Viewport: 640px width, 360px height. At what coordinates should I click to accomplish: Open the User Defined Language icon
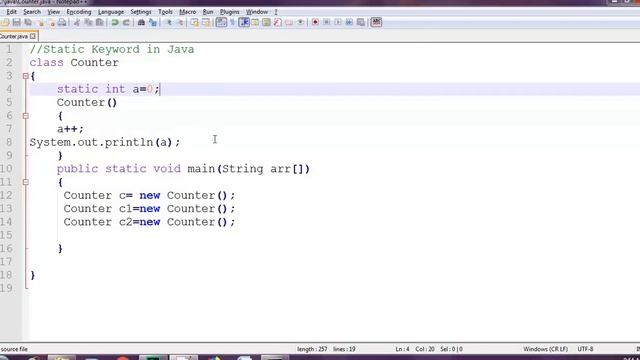tap(255, 22)
